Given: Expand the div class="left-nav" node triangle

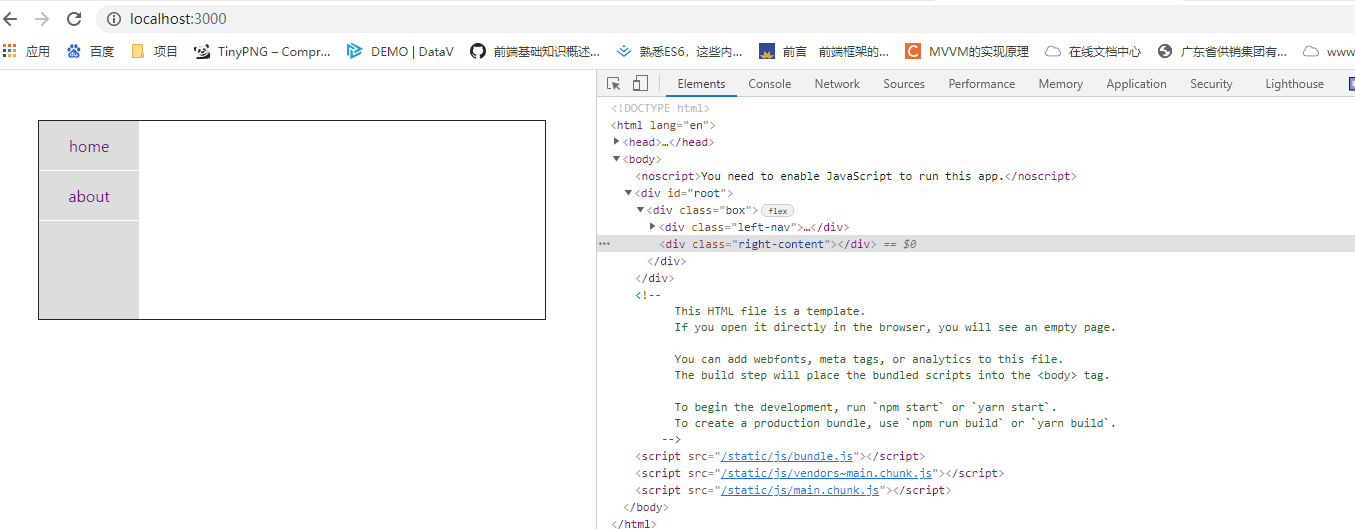Looking at the screenshot, I should pyautogui.click(x=652, y=227).
